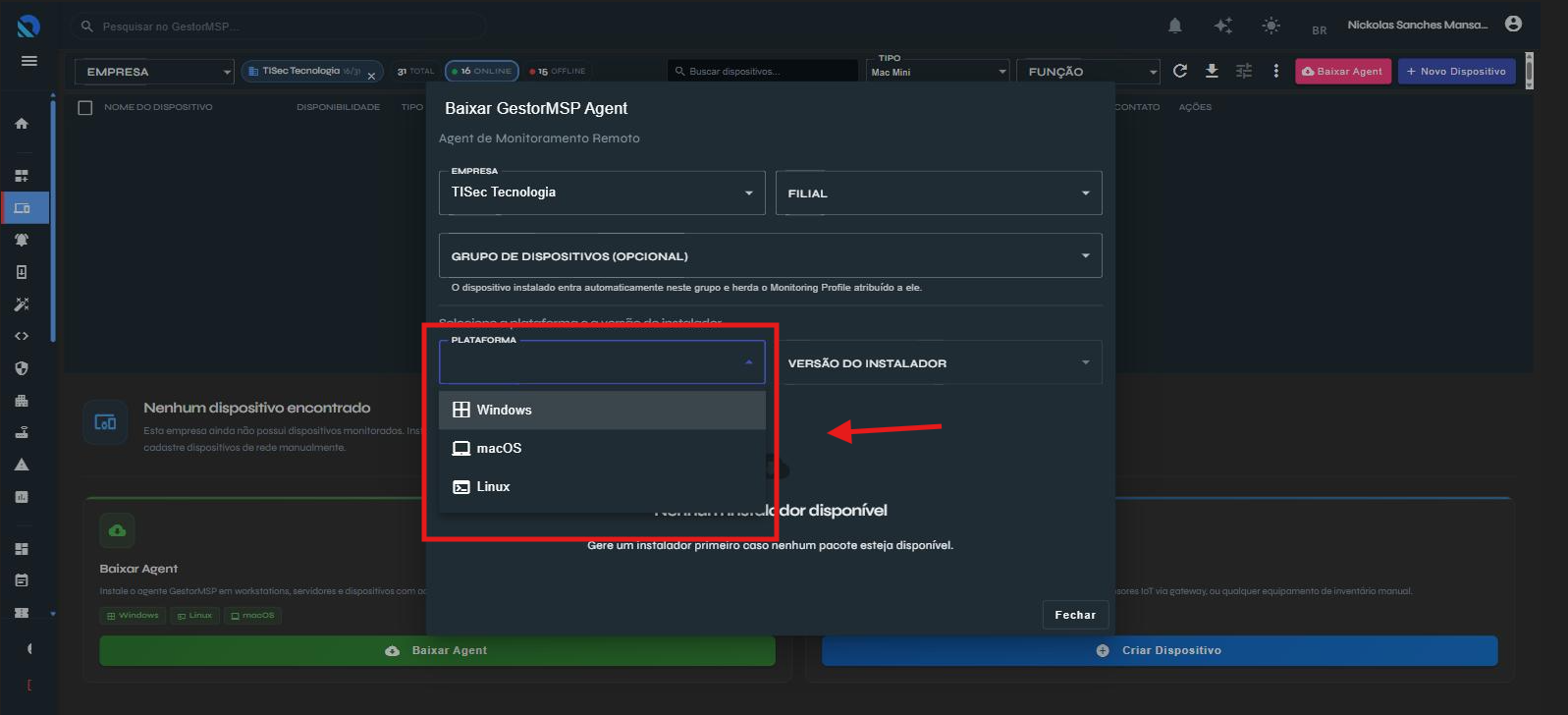Toggle the 15 Offline filter chip
Screen dimensions: 1568x715
[558, 71]
